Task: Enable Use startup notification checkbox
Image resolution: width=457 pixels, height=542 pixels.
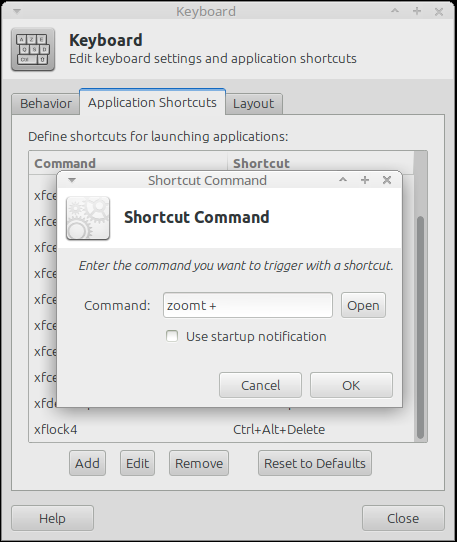Action: pos(172,336)
